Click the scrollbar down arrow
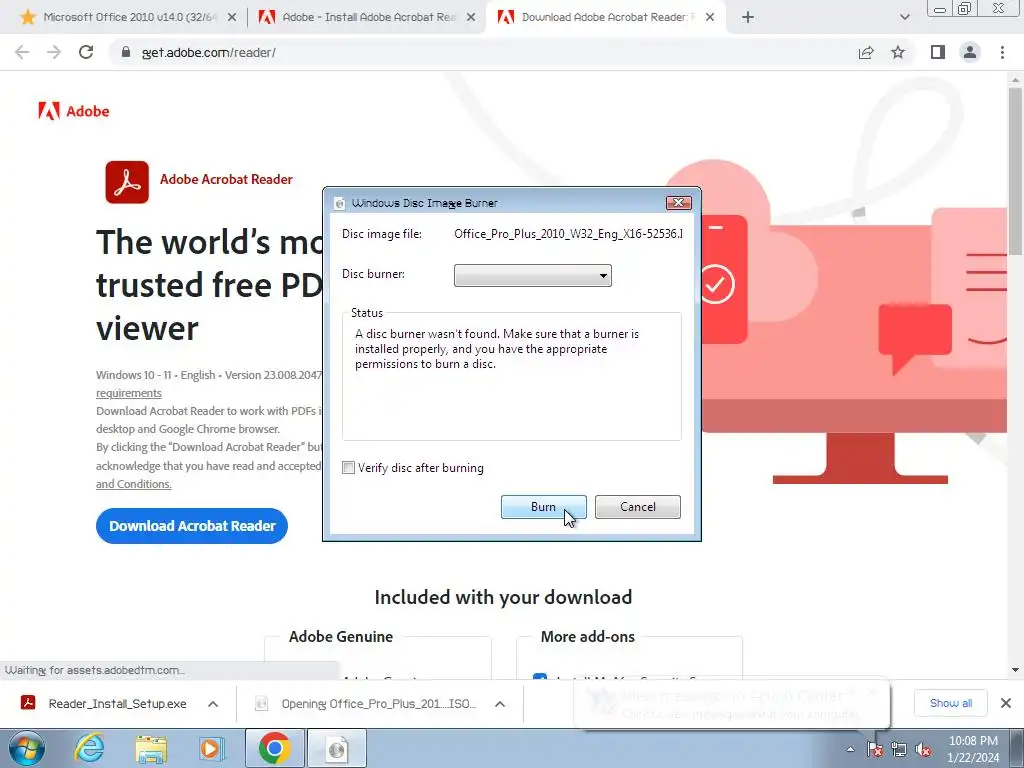 point(1015,669)
